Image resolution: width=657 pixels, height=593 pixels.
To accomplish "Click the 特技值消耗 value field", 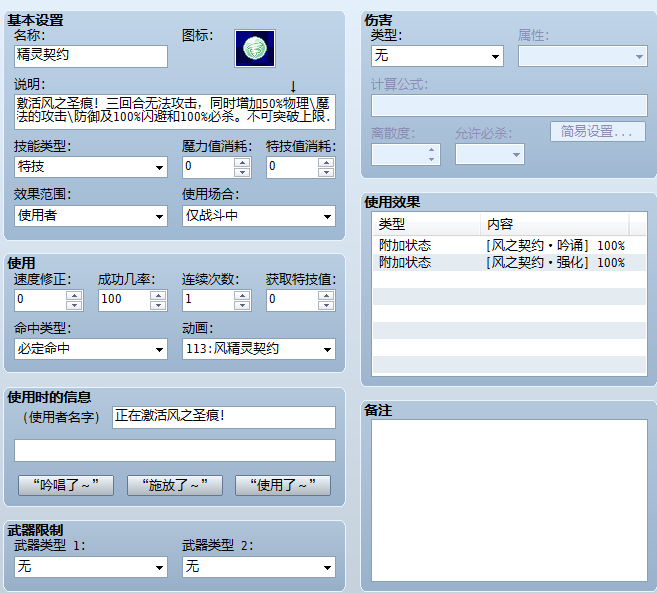I will pos(292,167).
